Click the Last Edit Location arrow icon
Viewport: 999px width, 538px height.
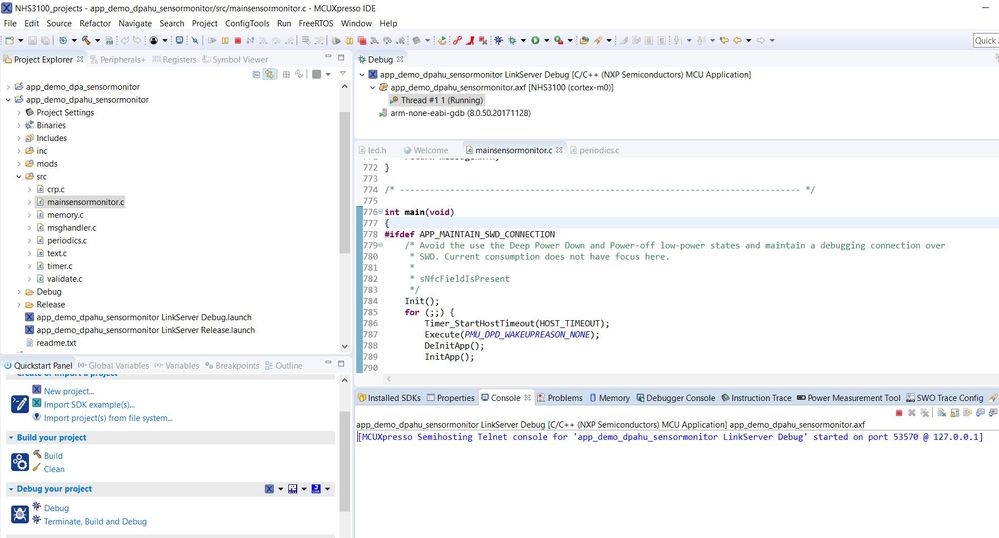point(724,40)
